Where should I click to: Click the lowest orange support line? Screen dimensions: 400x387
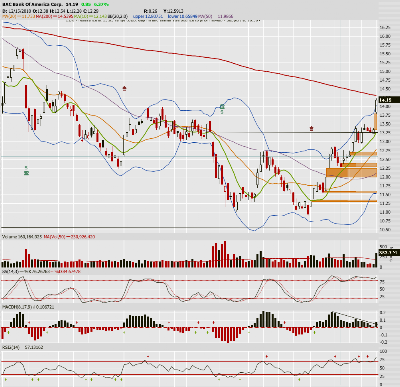coord(344,201)
